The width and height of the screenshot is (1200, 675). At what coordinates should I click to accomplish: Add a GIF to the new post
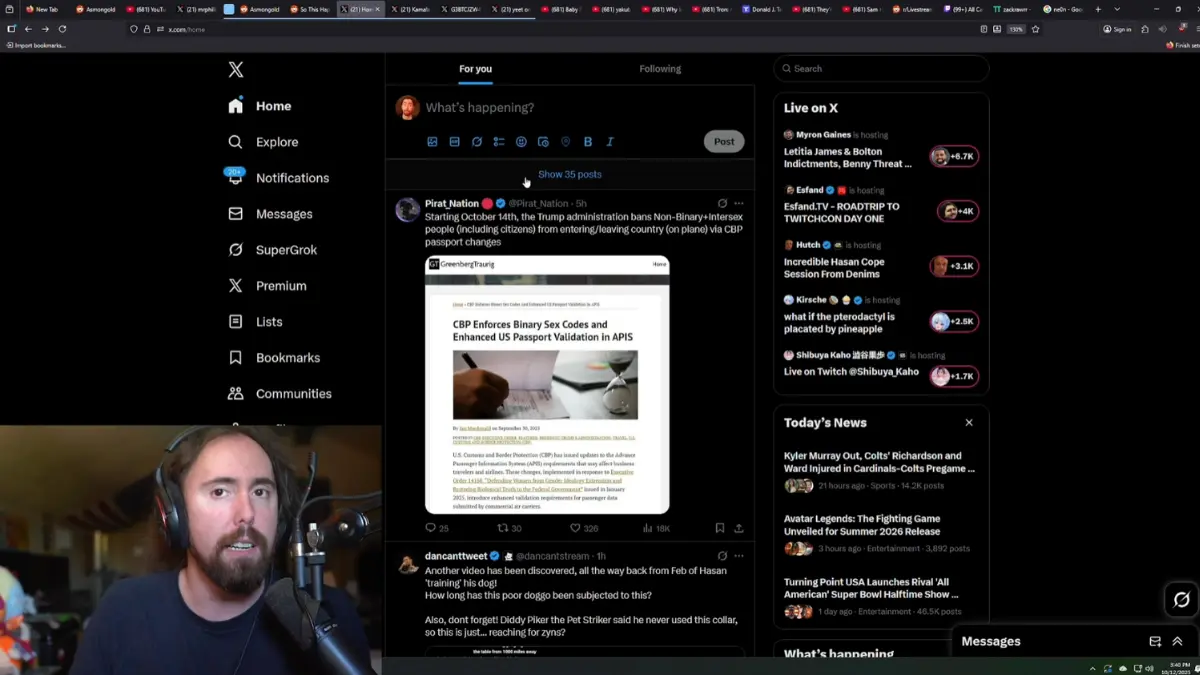(454, 142)
